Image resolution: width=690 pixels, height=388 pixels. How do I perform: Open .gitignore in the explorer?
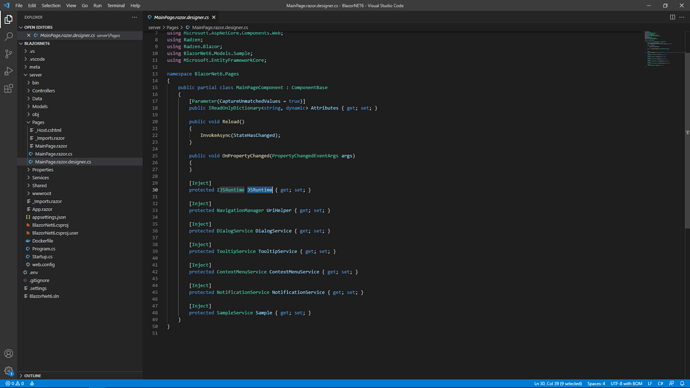click(x=39, y=281)
